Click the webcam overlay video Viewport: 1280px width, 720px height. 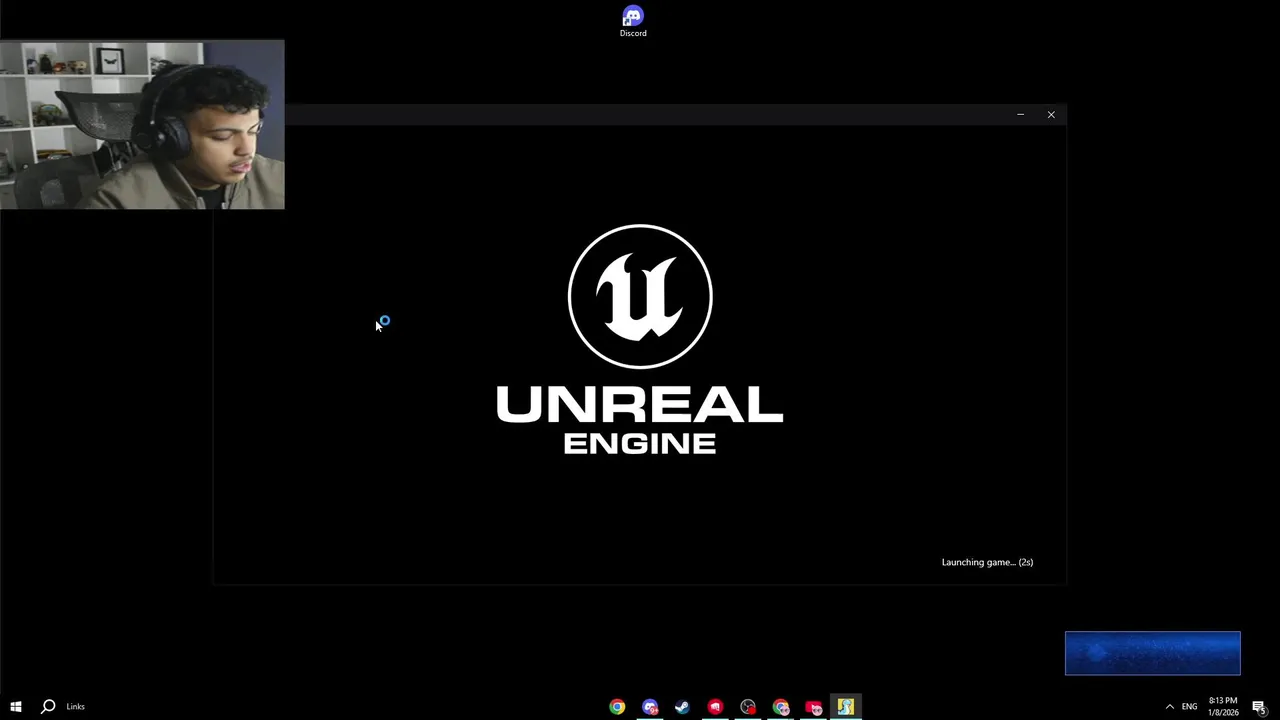(142, 125)
